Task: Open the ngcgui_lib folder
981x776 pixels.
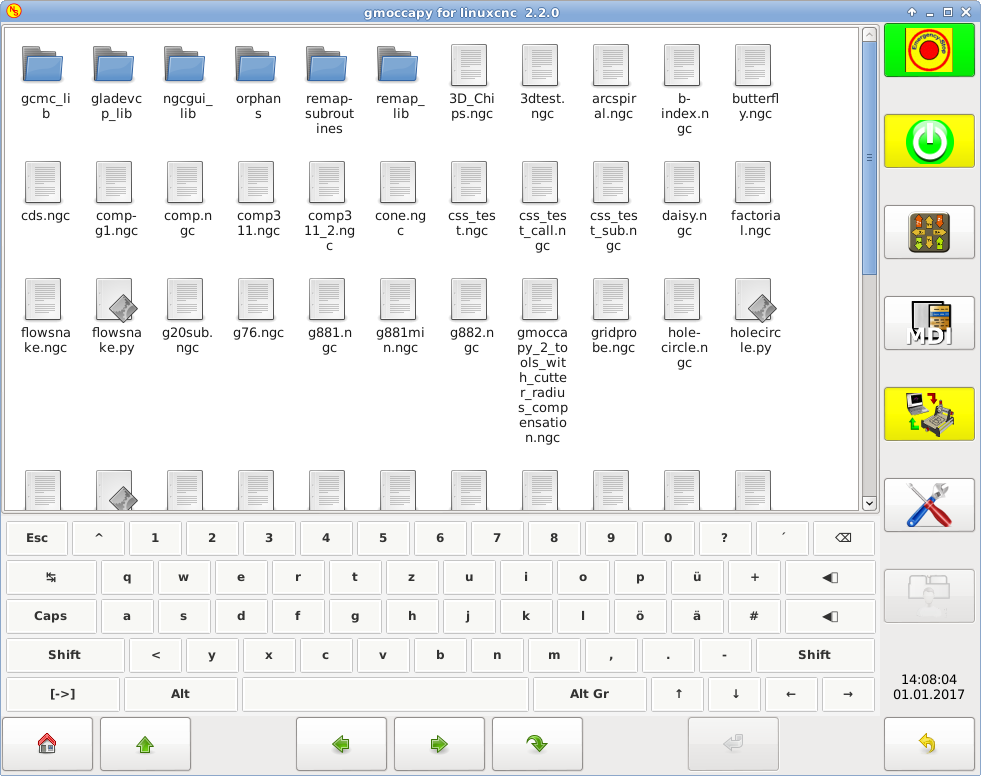Action: (x=187, y=81)
